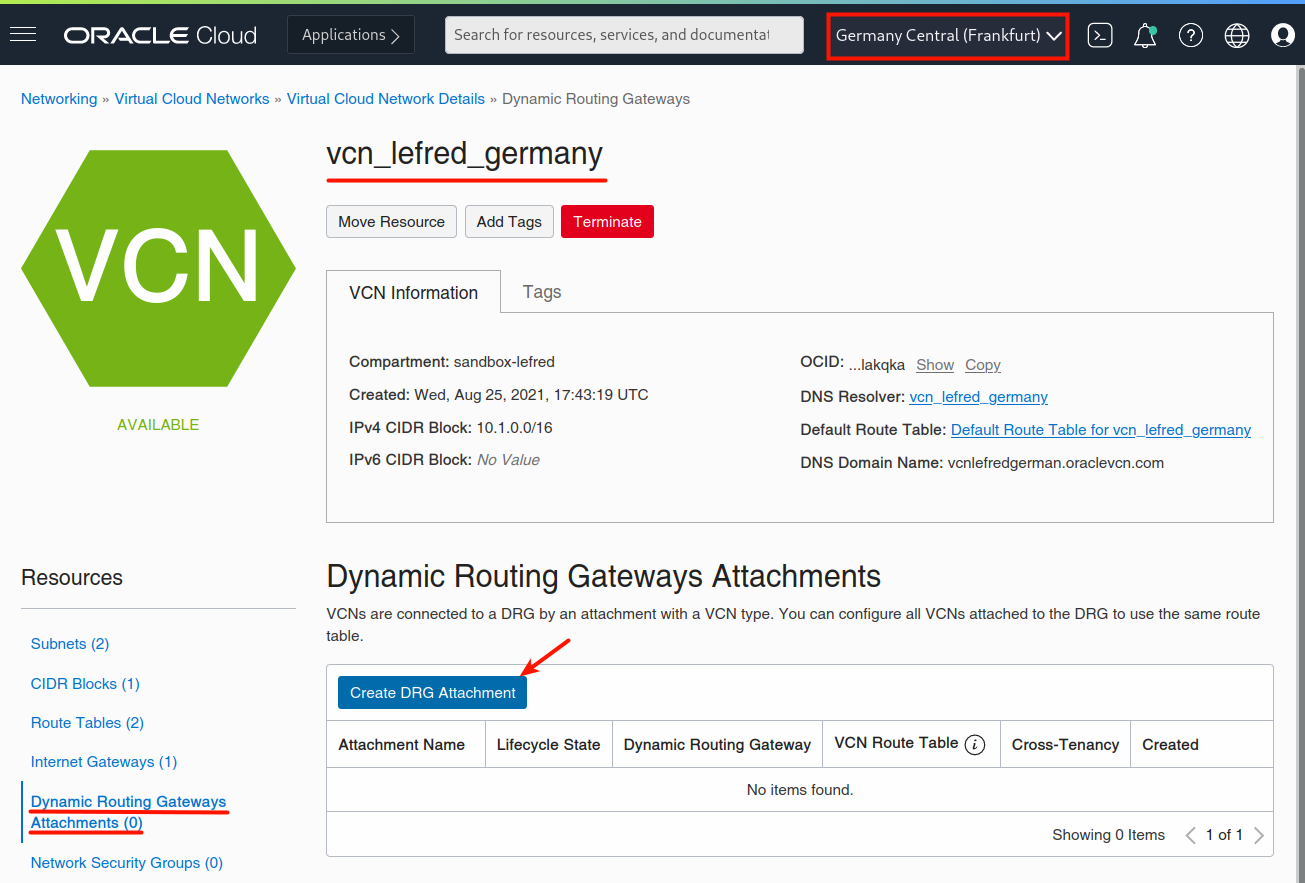The image size is (1305, 883).
Task: Open Virtual Cloud Networks breadcrumb link
Action: pos(192,99)
